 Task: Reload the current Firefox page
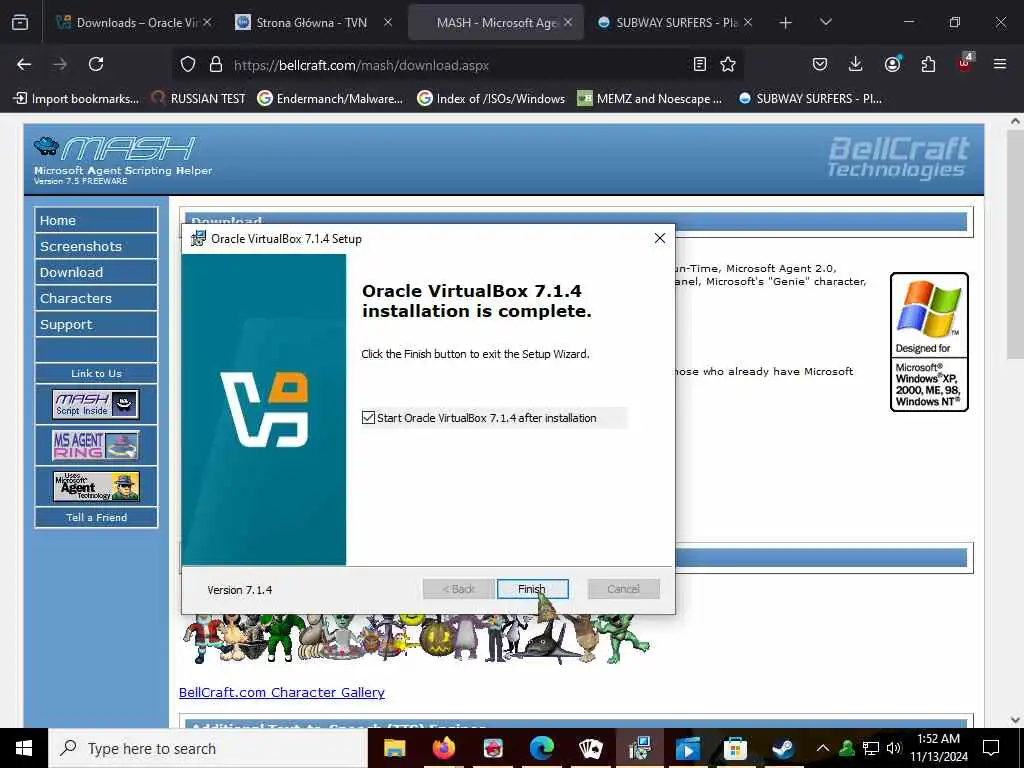(96, 64)
